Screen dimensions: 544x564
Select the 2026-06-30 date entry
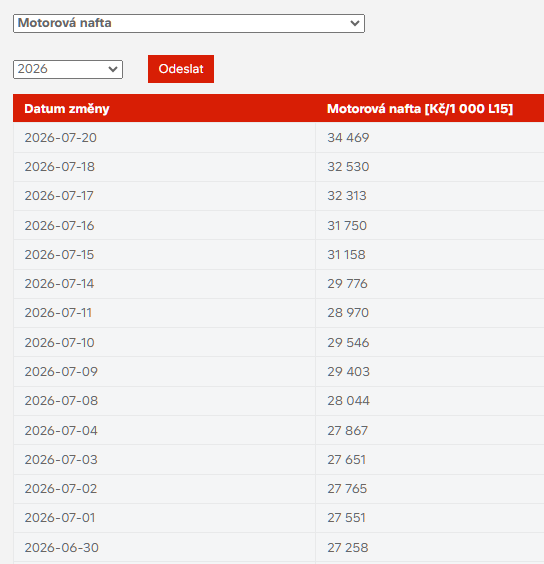61,547
